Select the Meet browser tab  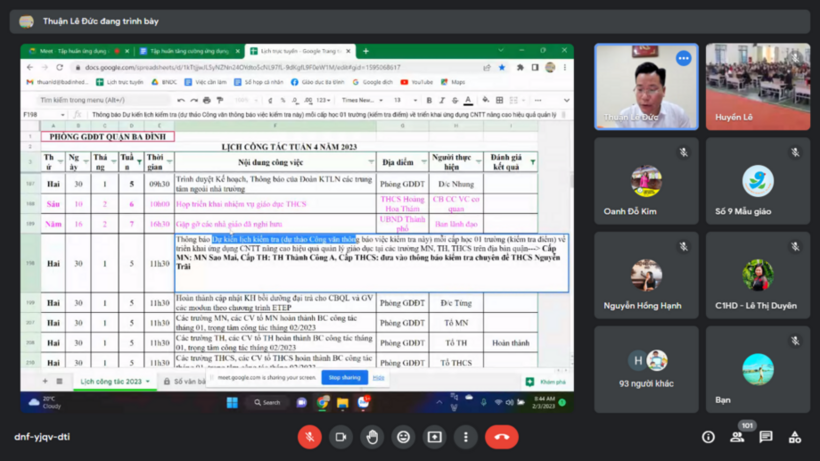click(73, 51)
